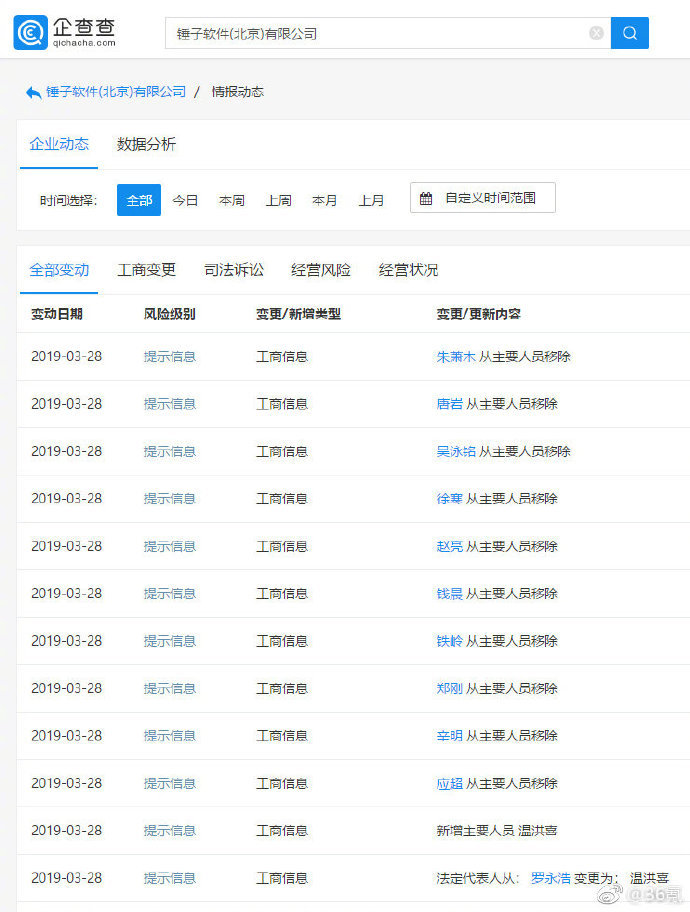Clear the search field with the X icon

596,33
